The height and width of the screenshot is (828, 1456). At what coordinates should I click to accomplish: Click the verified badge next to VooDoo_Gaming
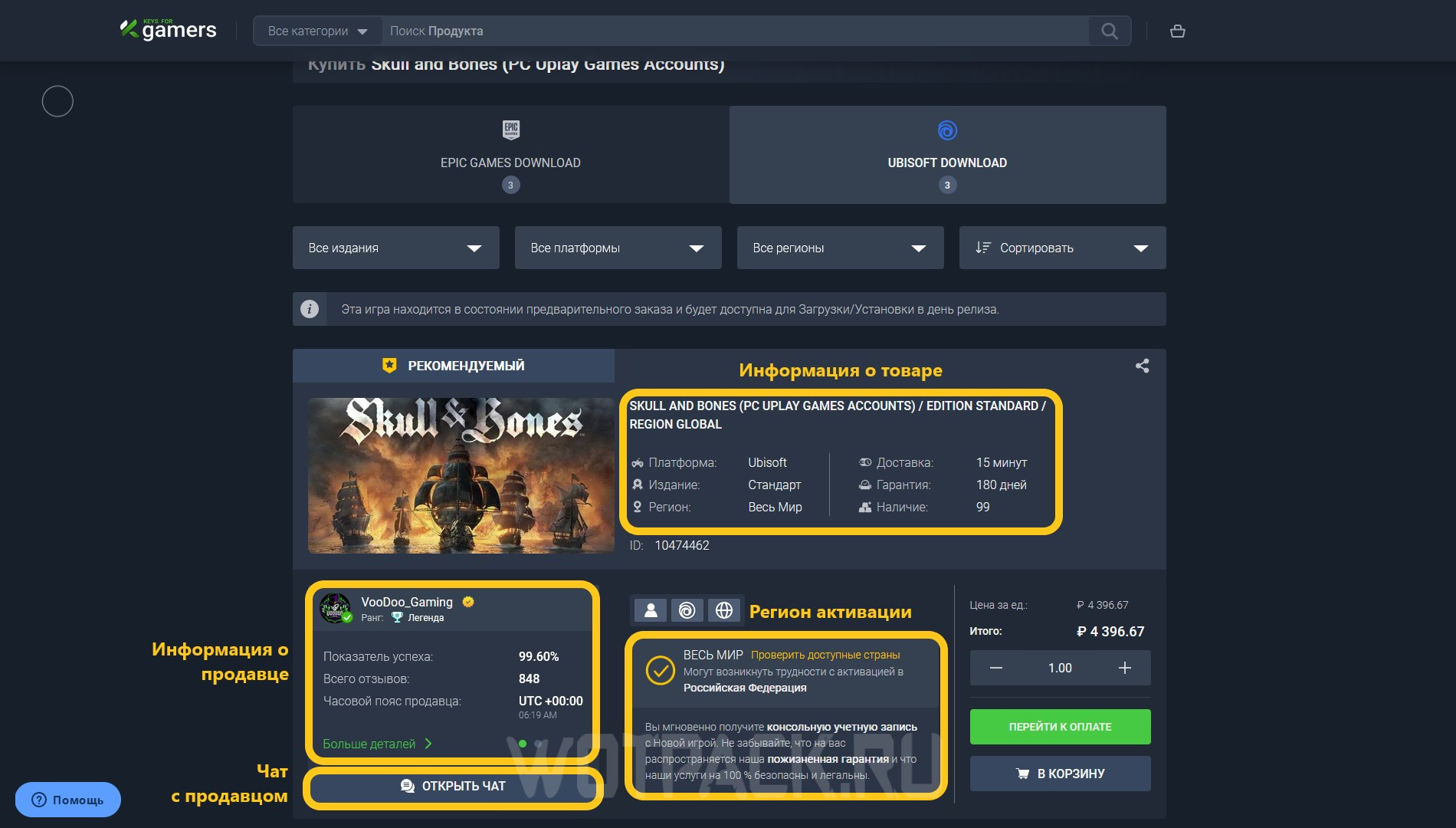coord(468,602)
